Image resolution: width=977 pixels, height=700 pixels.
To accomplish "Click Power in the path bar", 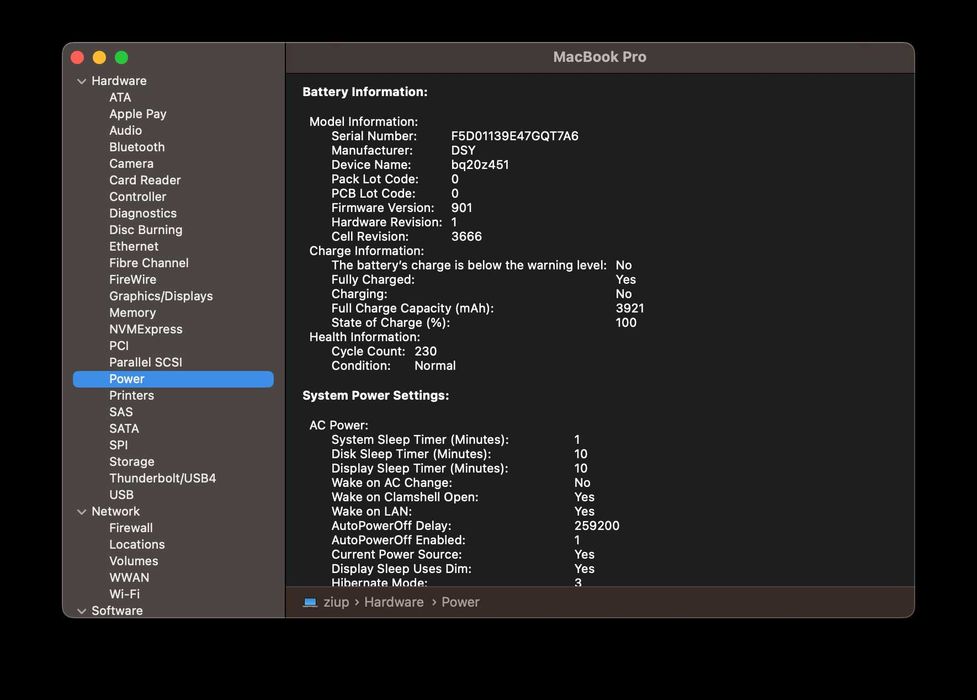I will click(460, 602).
